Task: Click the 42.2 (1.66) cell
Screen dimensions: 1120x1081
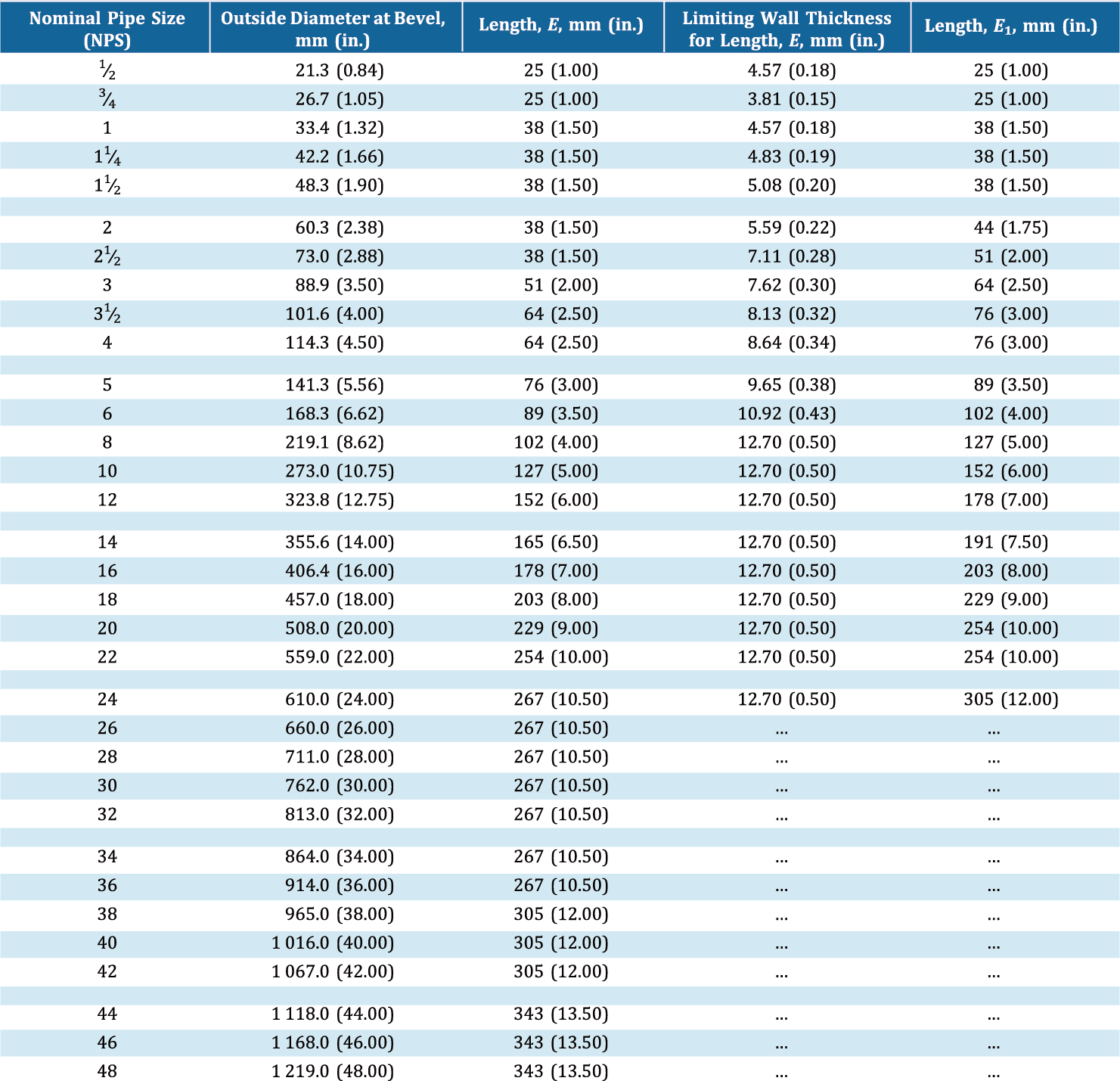Action: click(x=340, y=157)
